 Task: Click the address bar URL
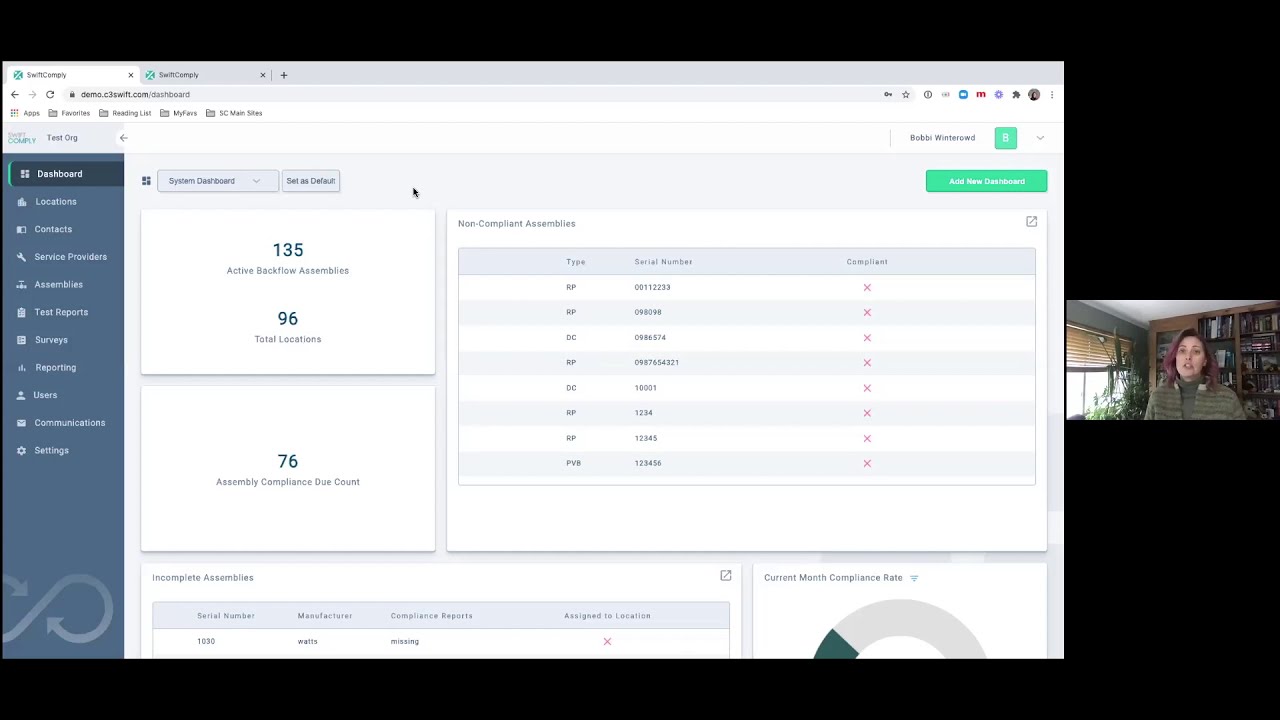click(135, 95)
